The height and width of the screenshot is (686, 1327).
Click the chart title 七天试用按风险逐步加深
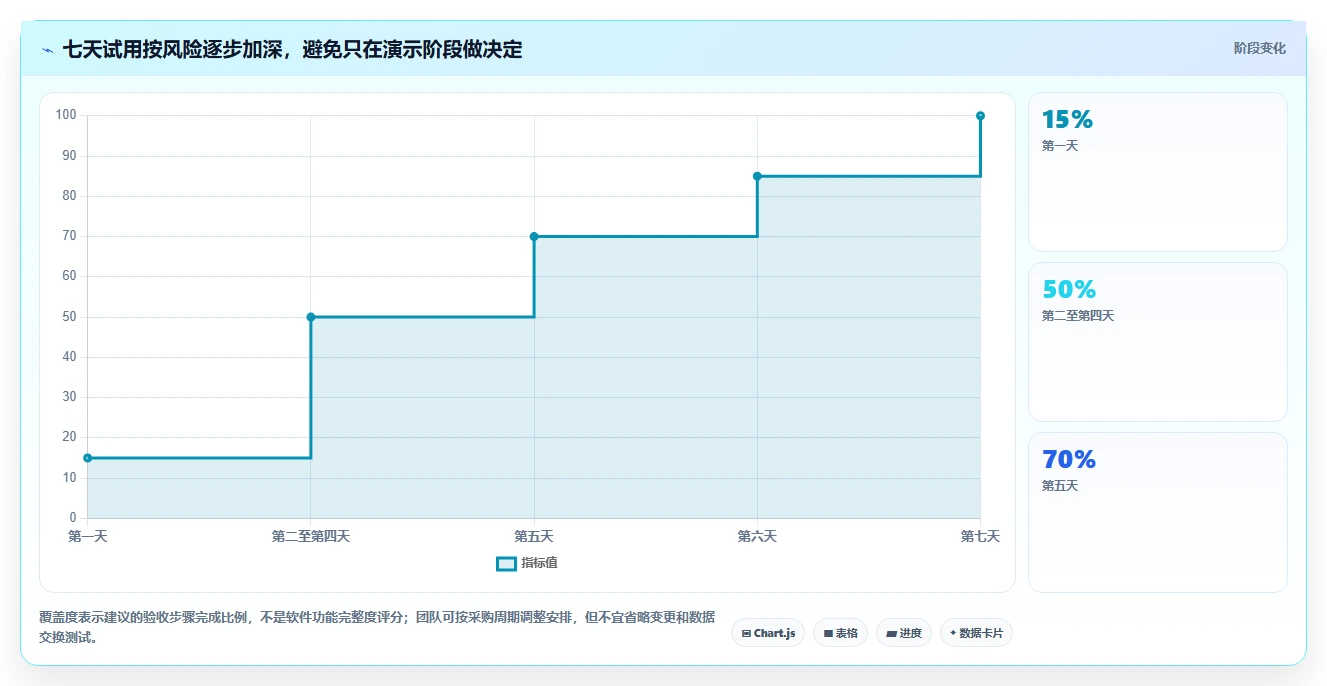pyautogui.click(x=292, y=49)
